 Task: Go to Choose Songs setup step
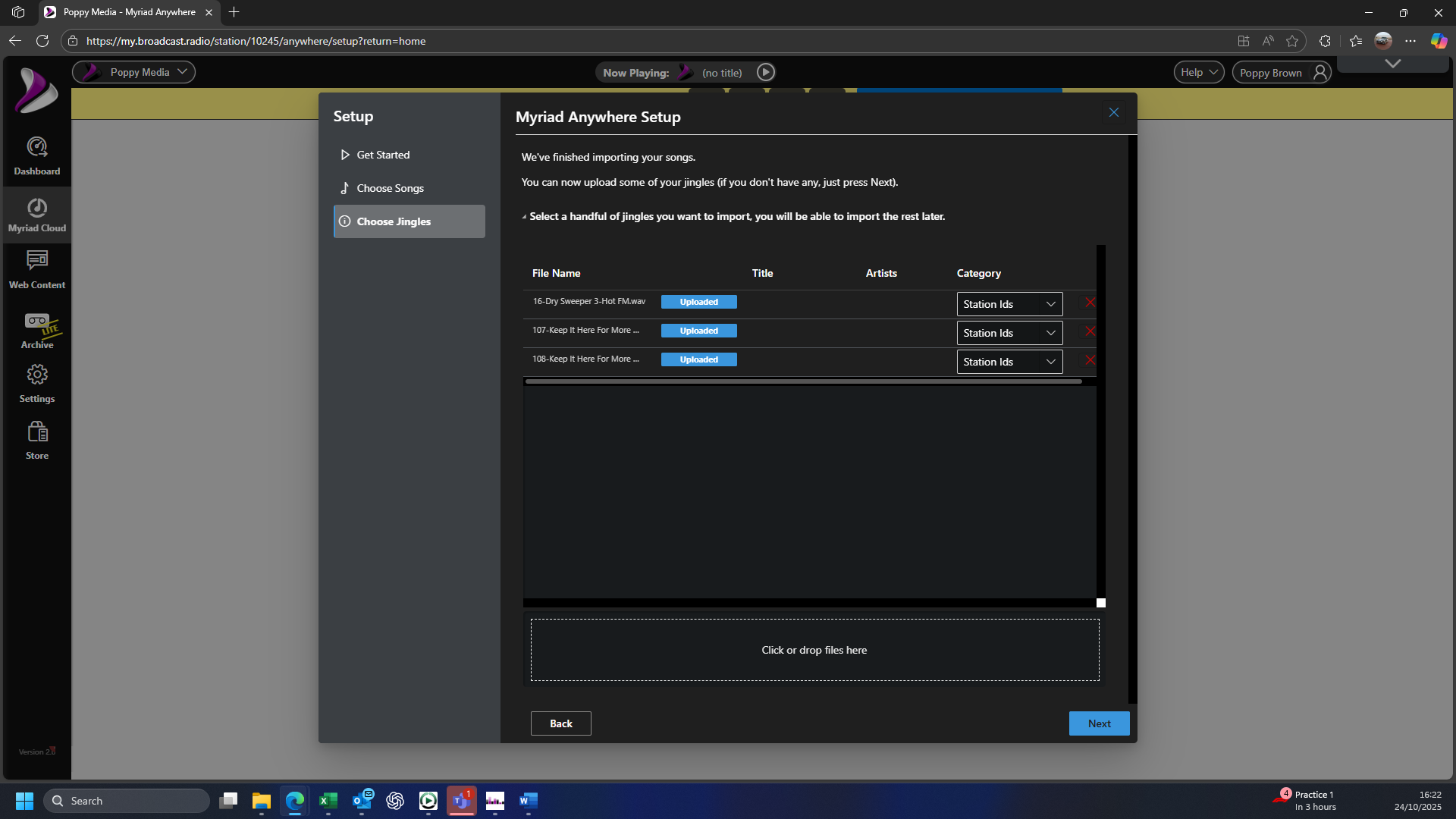[390, 188]
